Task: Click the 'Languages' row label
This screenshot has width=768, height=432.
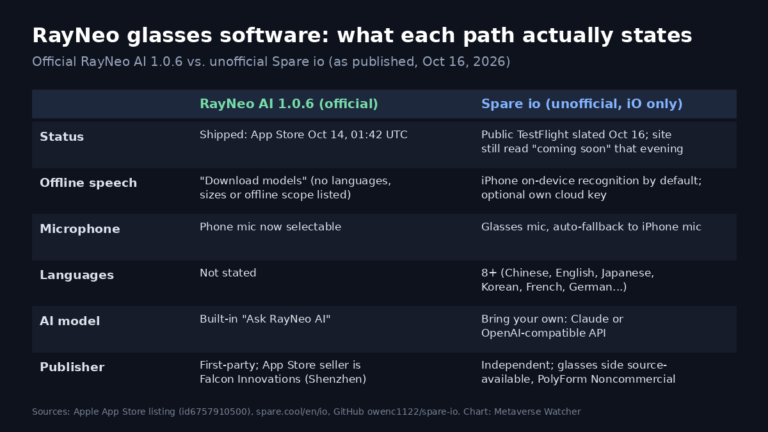Action: click(x=76, y=275)
